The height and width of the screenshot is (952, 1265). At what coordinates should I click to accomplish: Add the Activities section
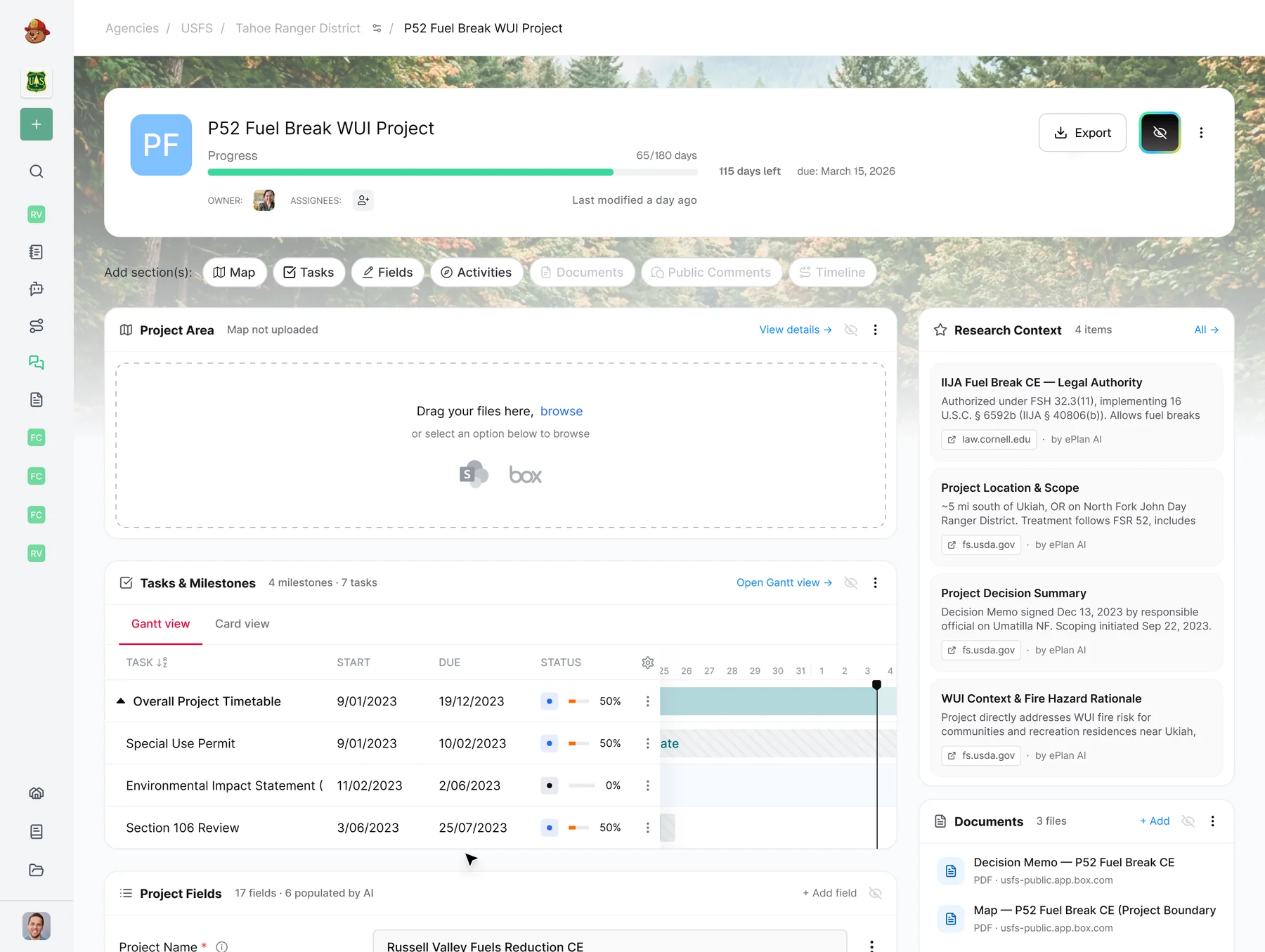477,273
